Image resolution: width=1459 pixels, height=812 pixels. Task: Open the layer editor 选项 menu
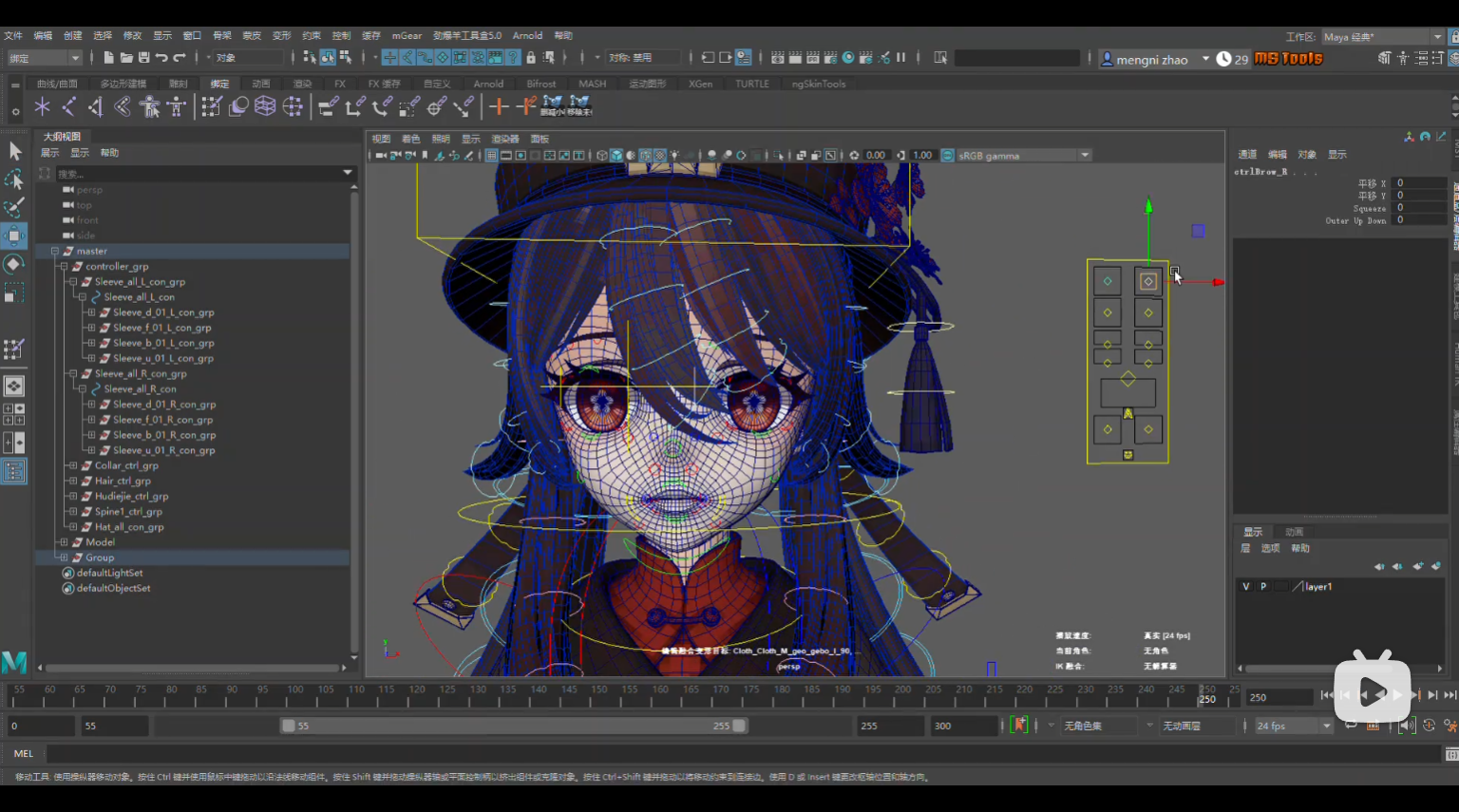click(1270, 549)
